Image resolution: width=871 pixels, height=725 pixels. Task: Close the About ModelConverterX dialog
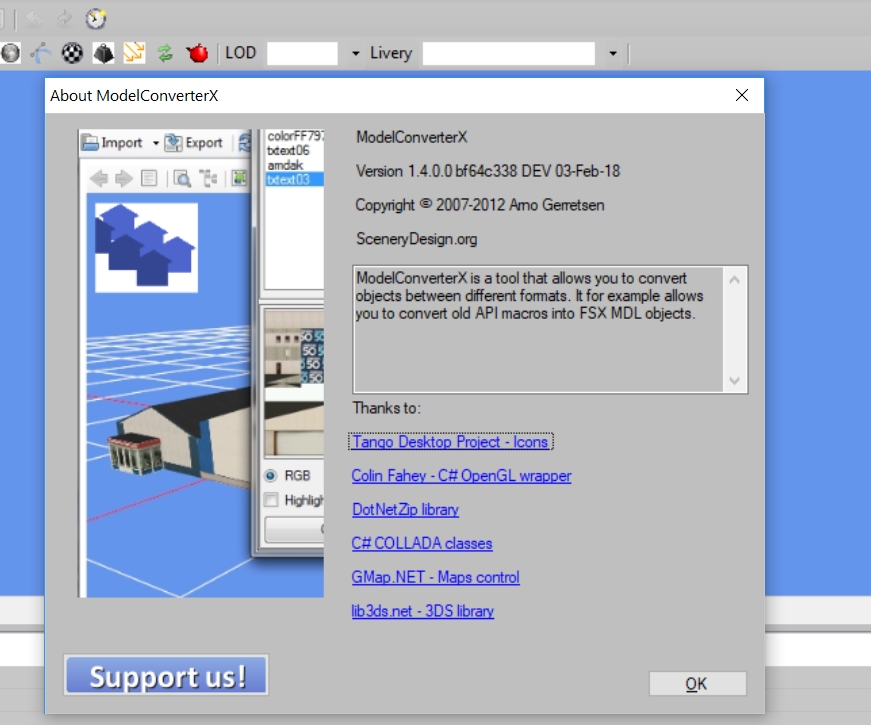point(742,95)
